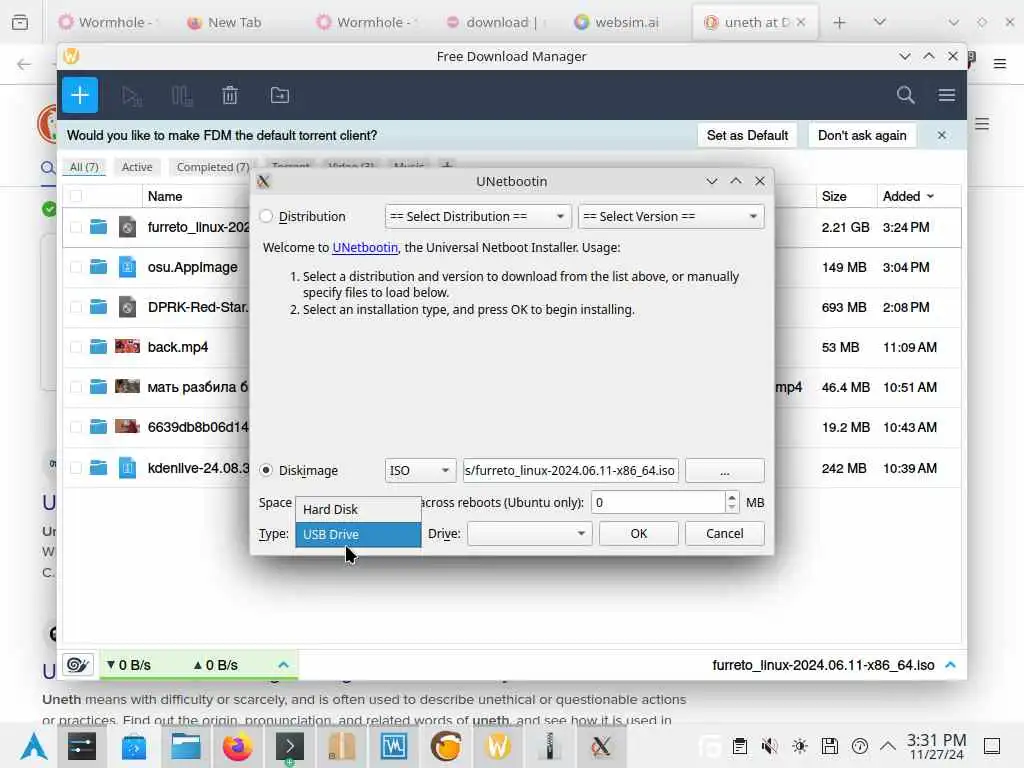Open folder icon for DPRK-Red-Star row
Viewport: 1024px width, 768px height.
click(99, 307)
